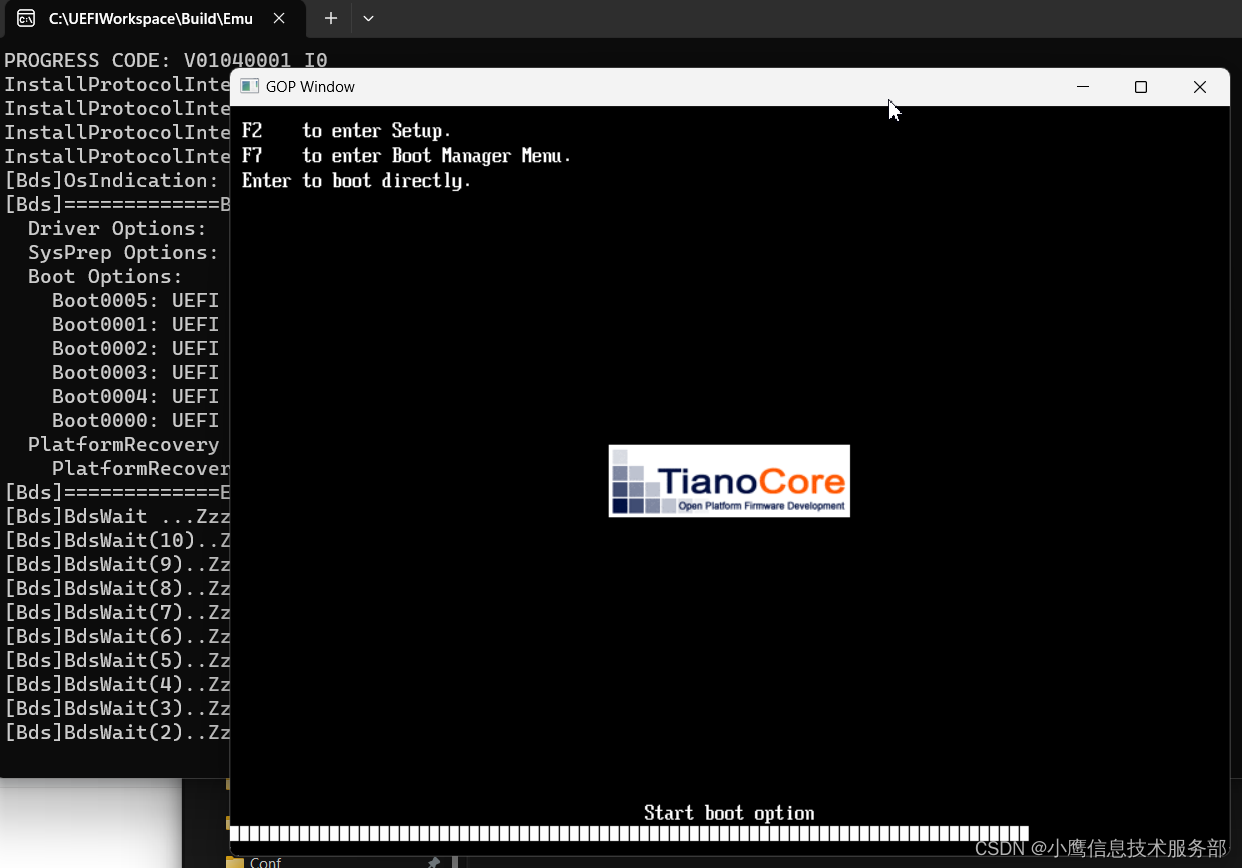Viewport: 1242px width, 868px height.
Task: Click the GOP Window title bar icon
Action: point(249,87)
